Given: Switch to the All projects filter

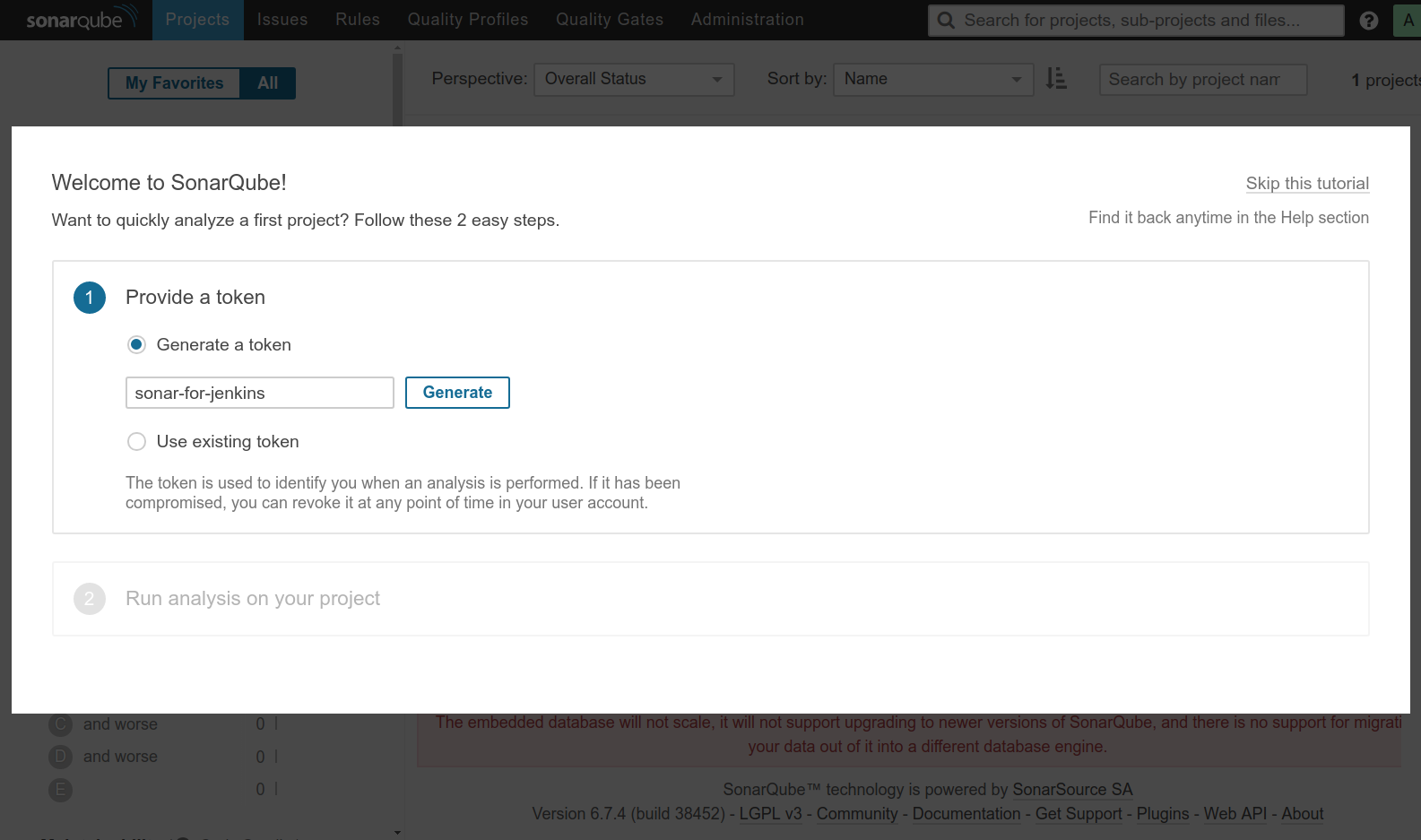Looking at the screenshot, I should coord(268,83).
